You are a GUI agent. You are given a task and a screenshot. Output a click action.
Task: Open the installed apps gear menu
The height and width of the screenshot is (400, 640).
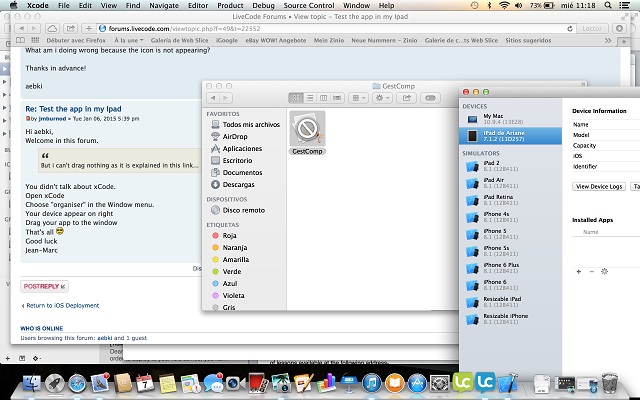604,271
